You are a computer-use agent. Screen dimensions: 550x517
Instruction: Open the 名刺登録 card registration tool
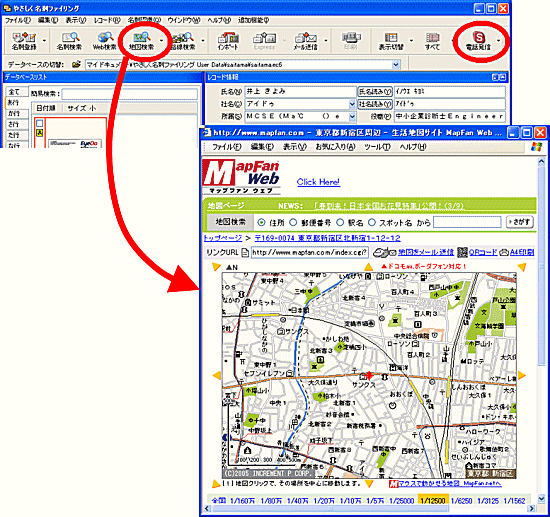pos(24,41)
